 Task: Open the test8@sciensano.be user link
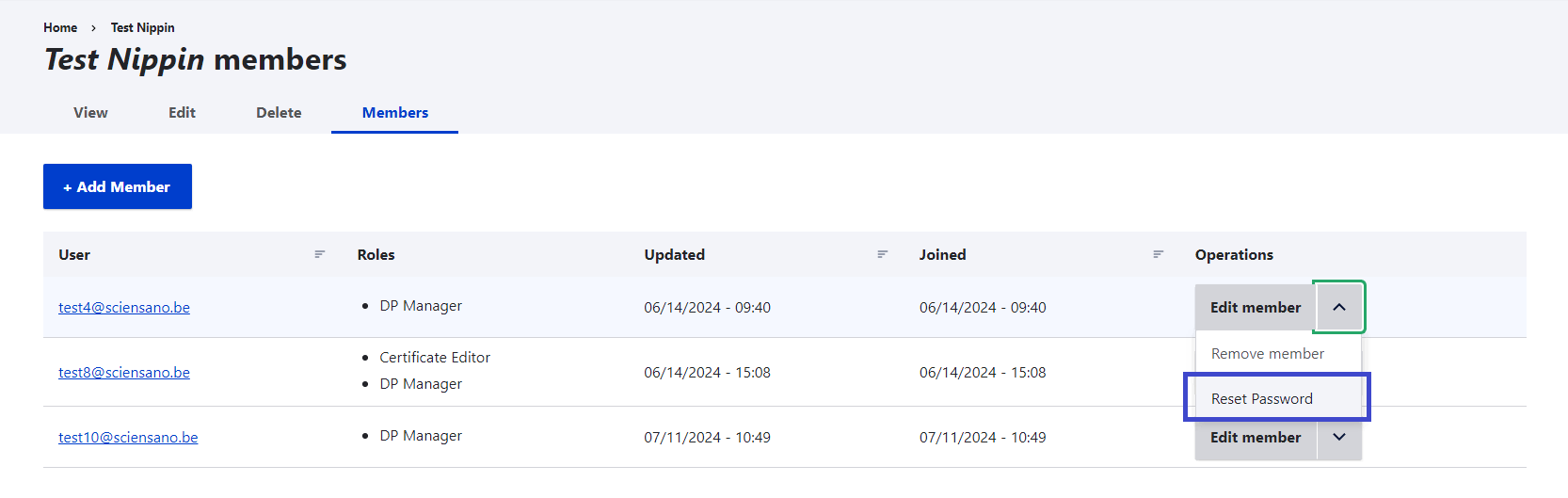pyautogui.click(x=124, y=373)
